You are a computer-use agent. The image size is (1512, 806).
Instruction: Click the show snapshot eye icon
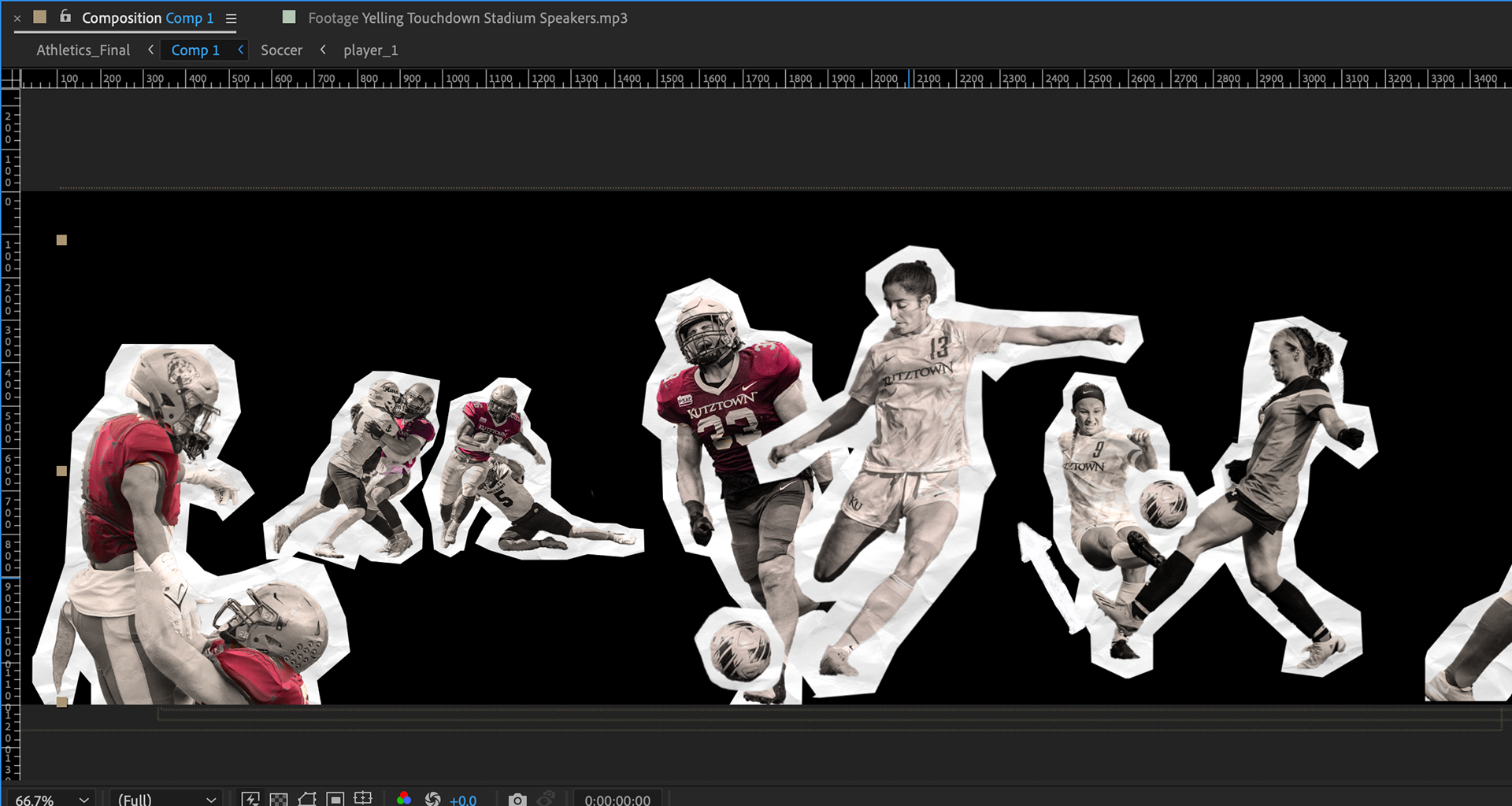pyautogui.click(x=546, y=799)
